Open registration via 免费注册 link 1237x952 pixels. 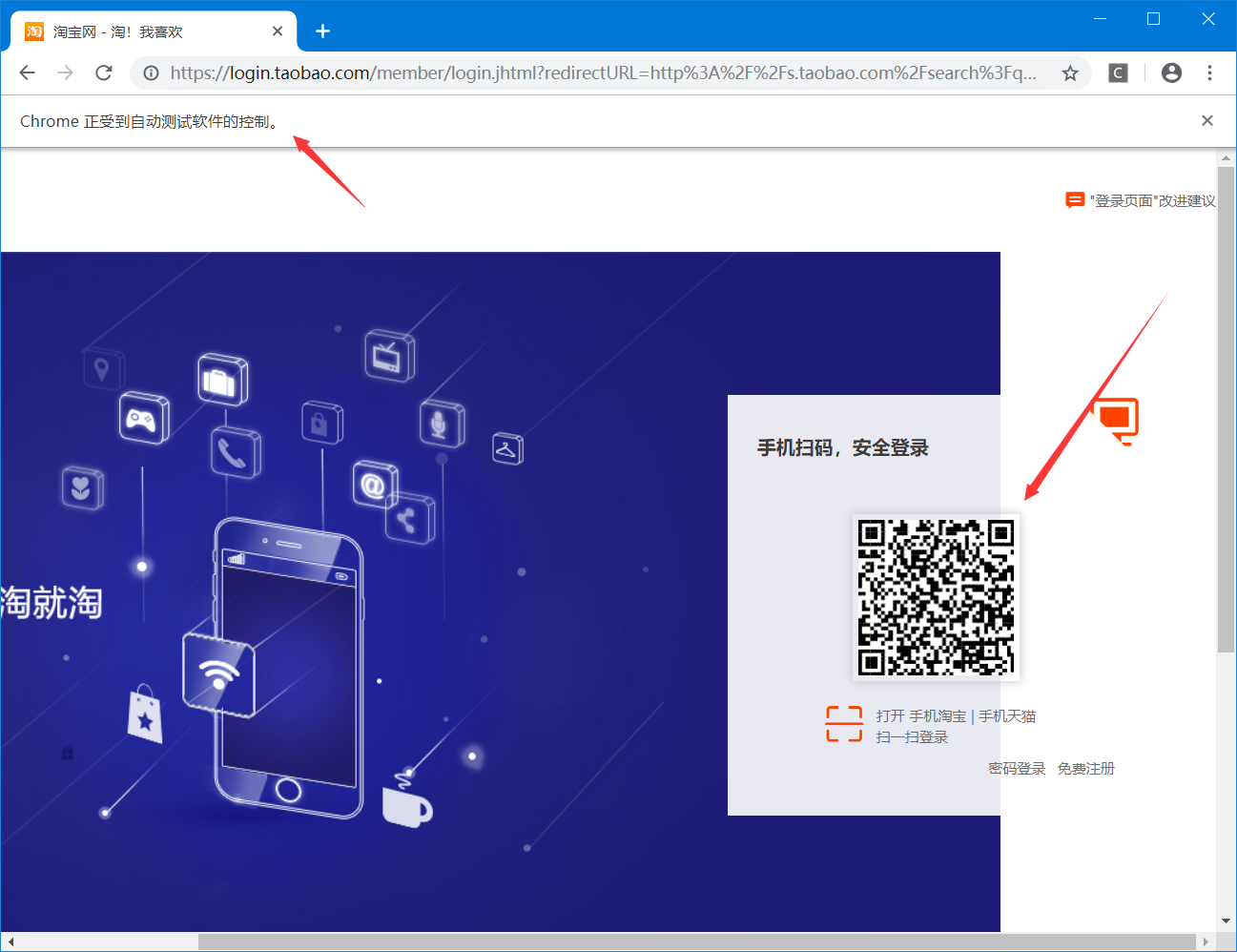point(1086,768)
